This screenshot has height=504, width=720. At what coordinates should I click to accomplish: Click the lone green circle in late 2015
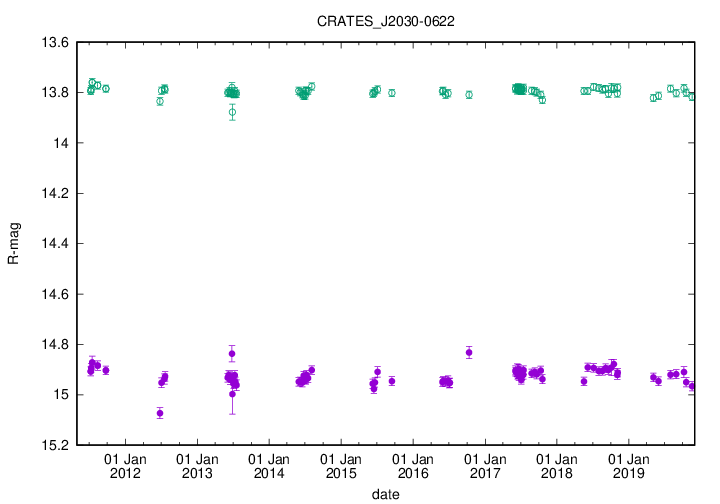(x=392, y=93)
